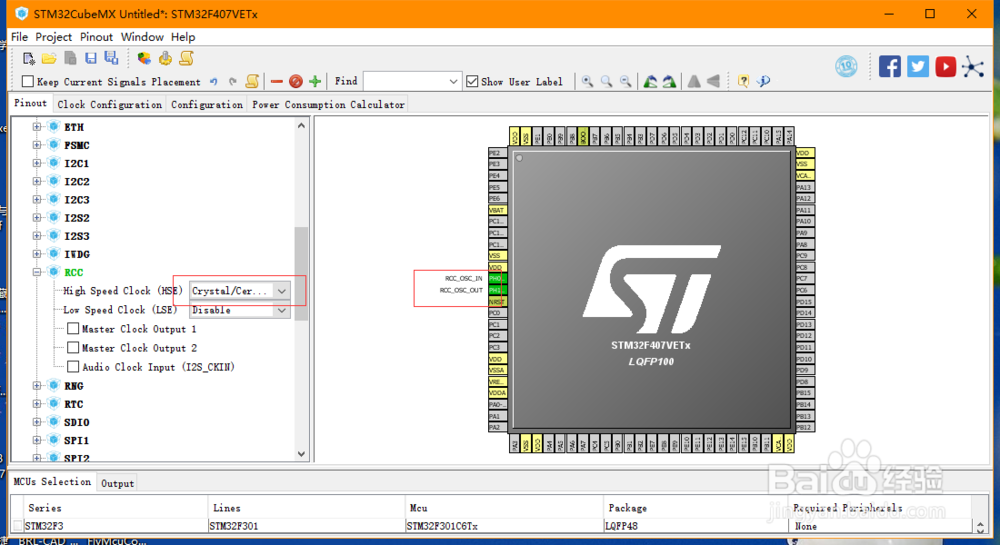Open the Window menu

(142, 37)
